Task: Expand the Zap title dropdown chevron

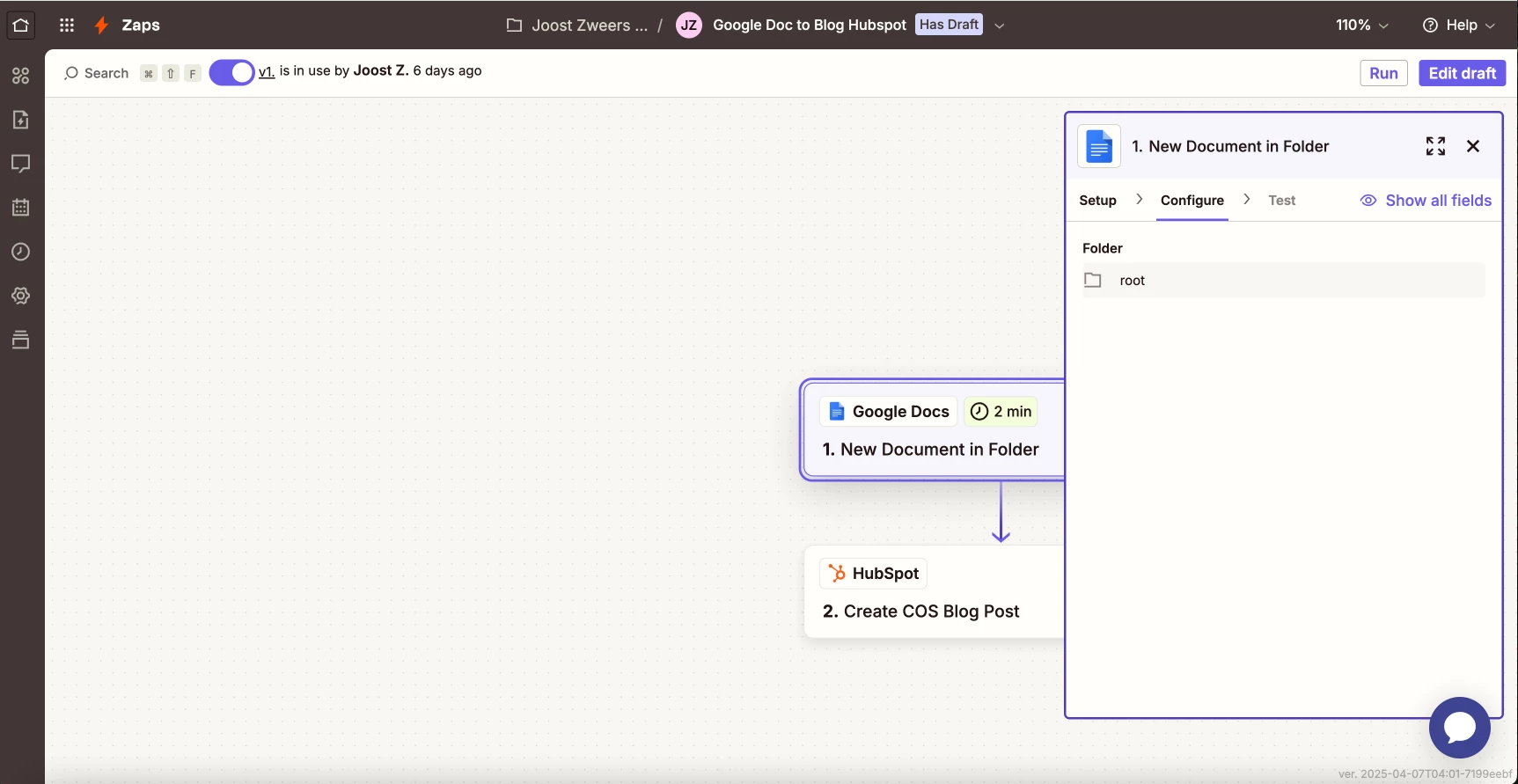Action: click(x=999, y=26)
